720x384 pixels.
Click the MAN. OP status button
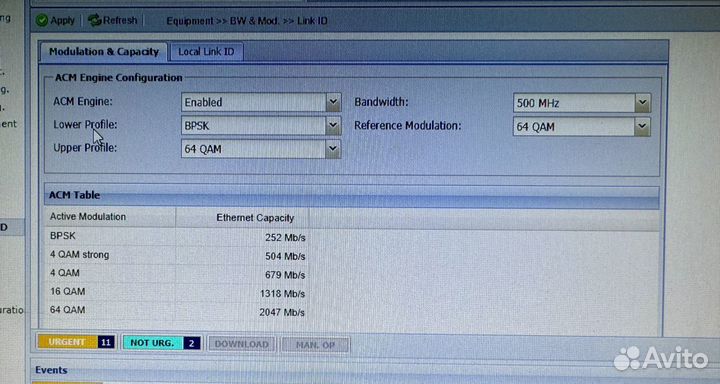[315, 345]
